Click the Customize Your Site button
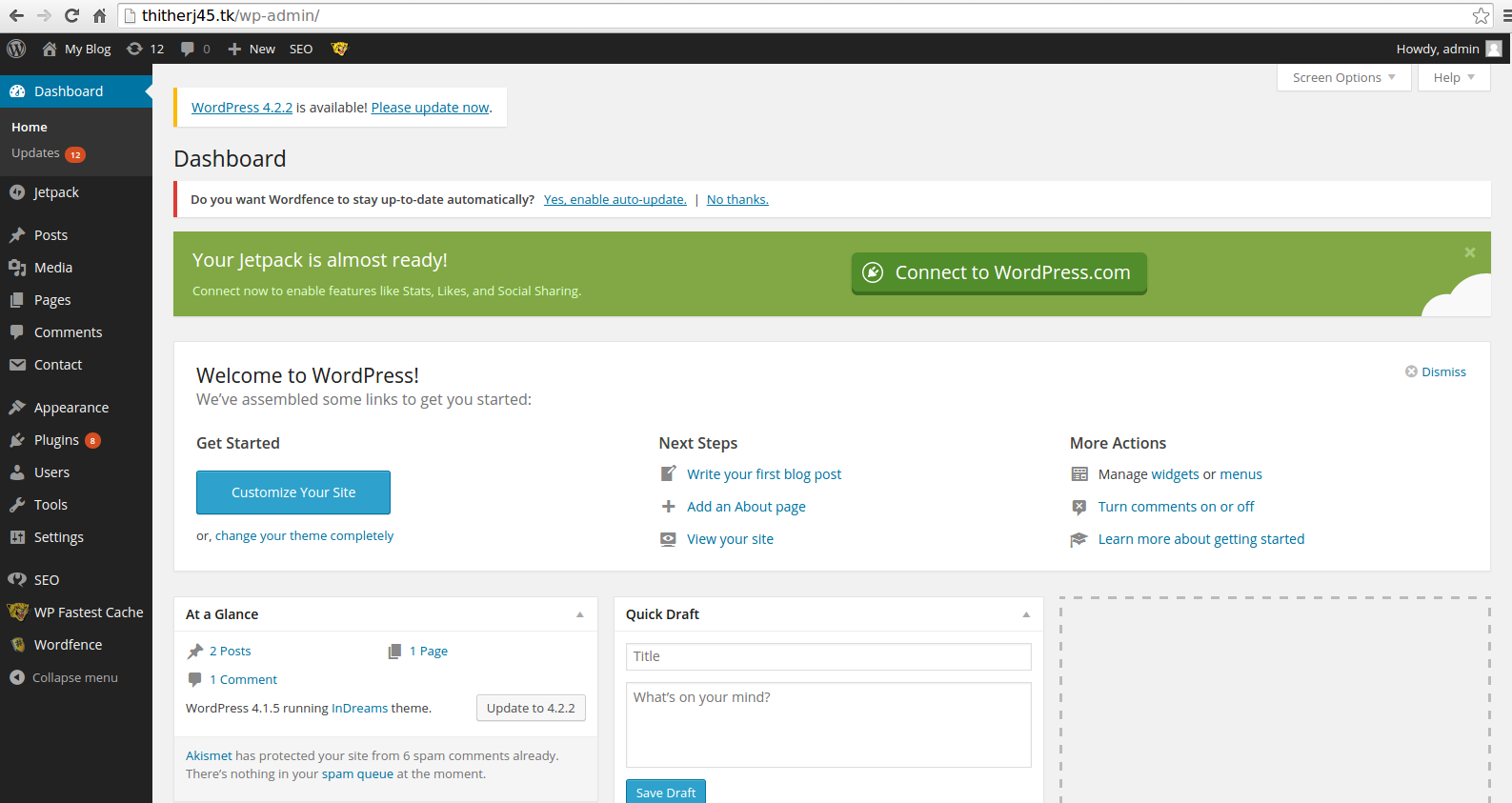This screenshot has width=1512, height=803. [x=293, y=492]
